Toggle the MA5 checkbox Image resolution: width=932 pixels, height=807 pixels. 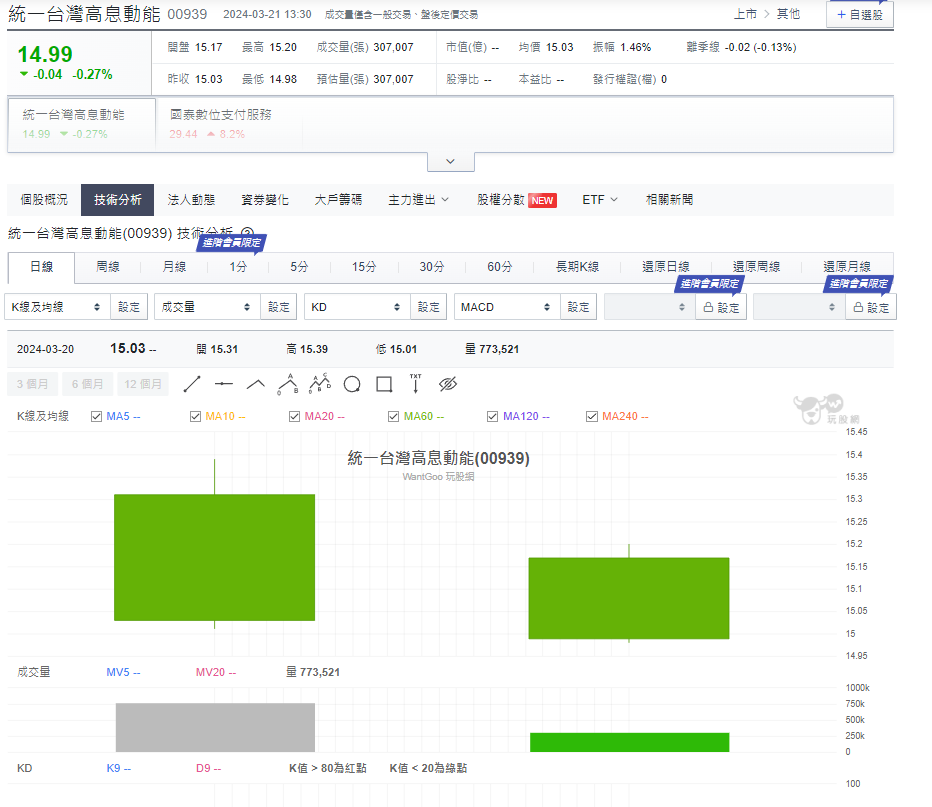(96, 417)
